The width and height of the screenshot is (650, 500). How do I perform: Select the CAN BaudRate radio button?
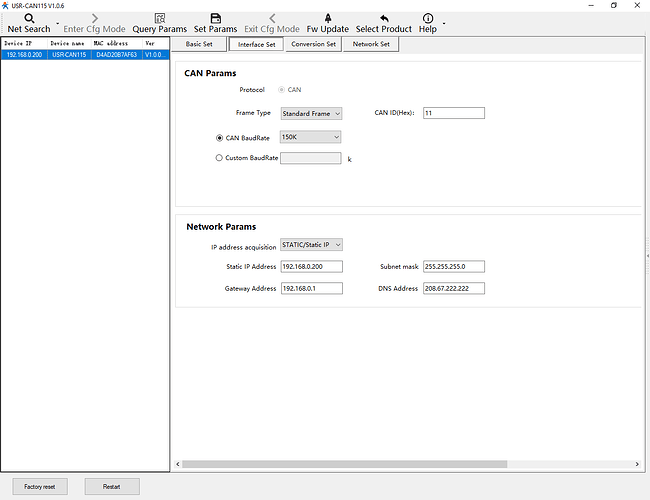click(220, 137)
